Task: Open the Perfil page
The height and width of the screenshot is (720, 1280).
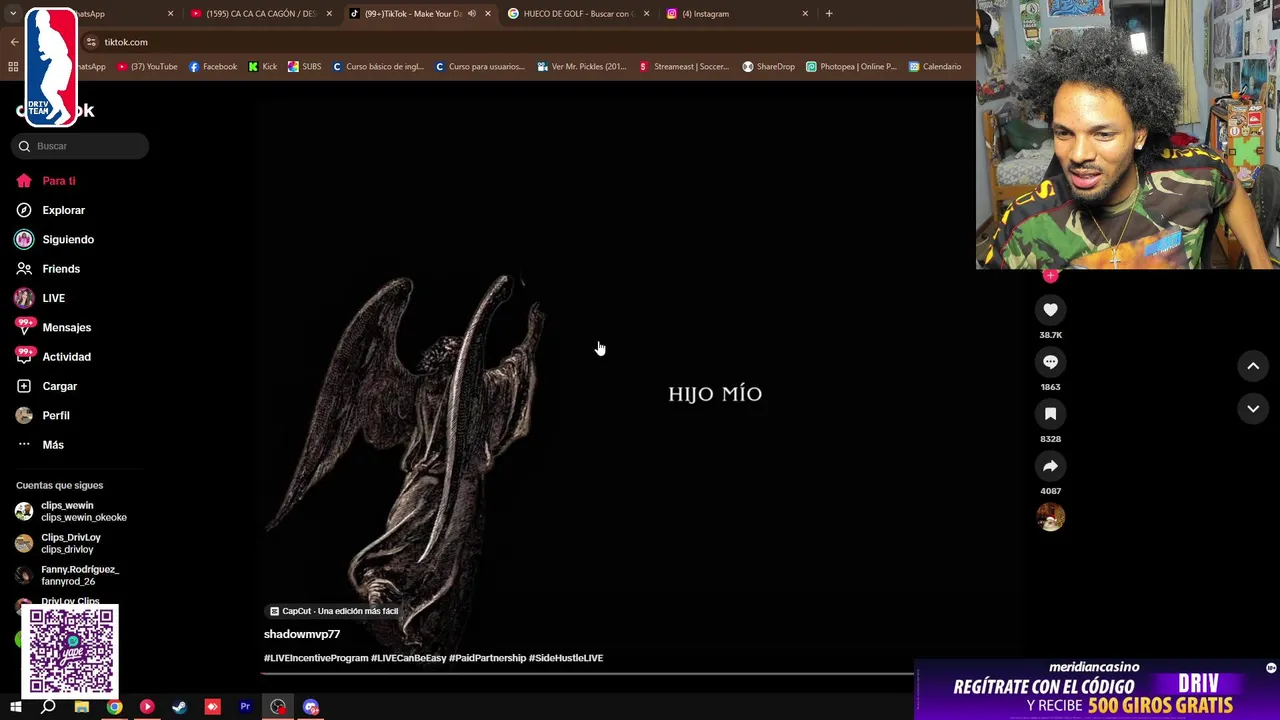Action: [55, 415]
